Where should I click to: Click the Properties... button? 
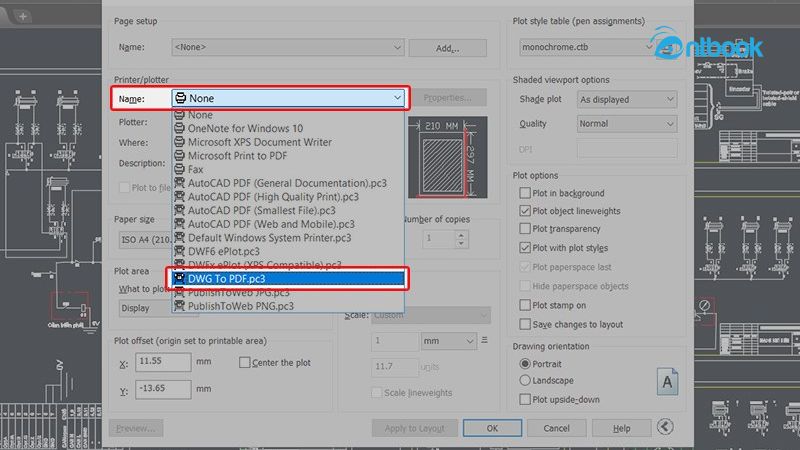(447, 97)
